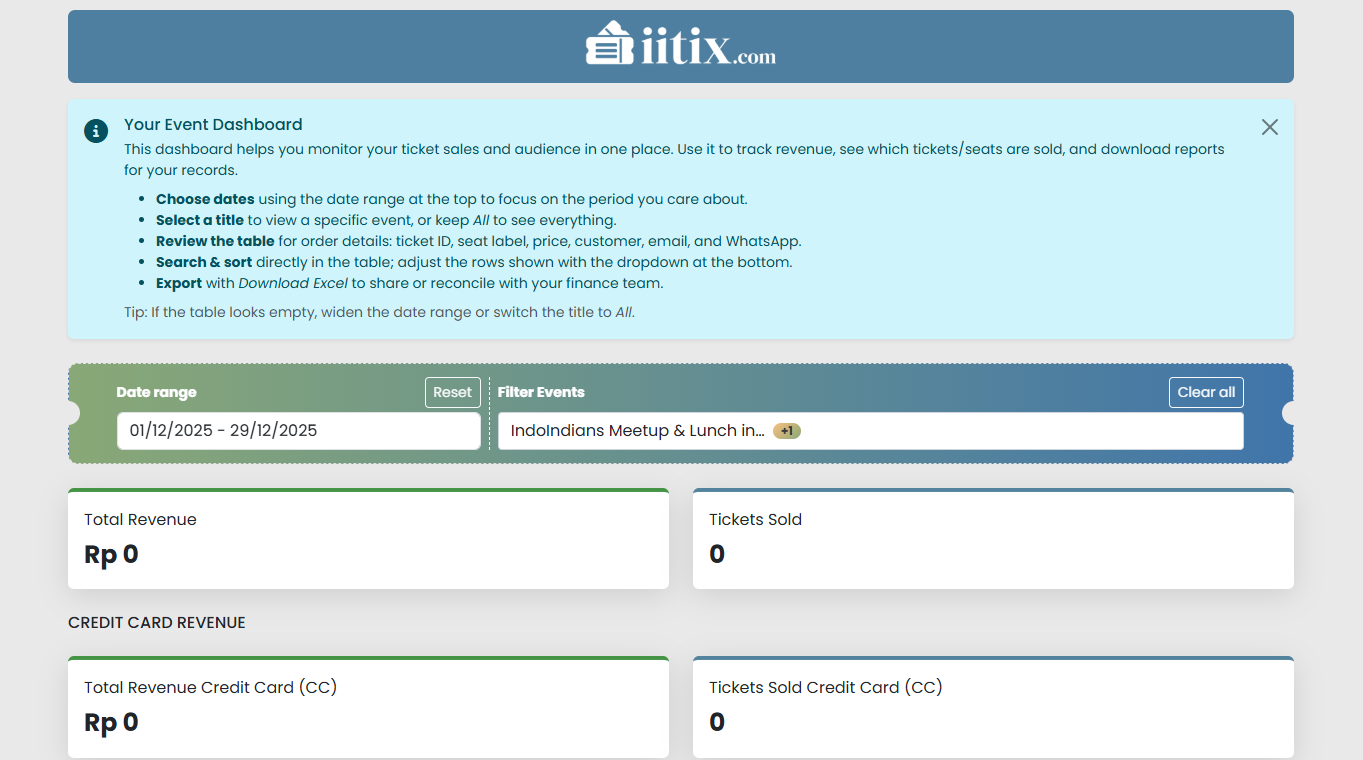Screen dimensions: 1363x760
Task: Click the iitix.com wordmark in the header
Action: point(707,48)
